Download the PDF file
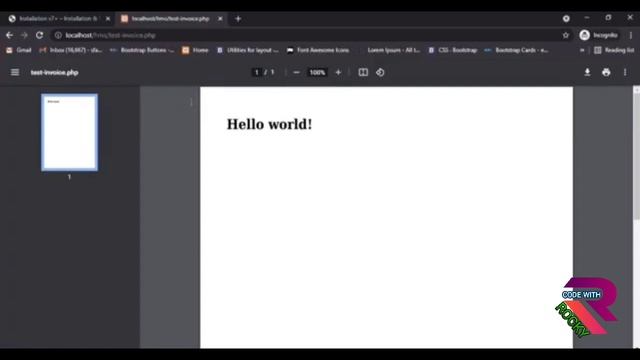This screenshot has width=640, height=360. point(587,72)
